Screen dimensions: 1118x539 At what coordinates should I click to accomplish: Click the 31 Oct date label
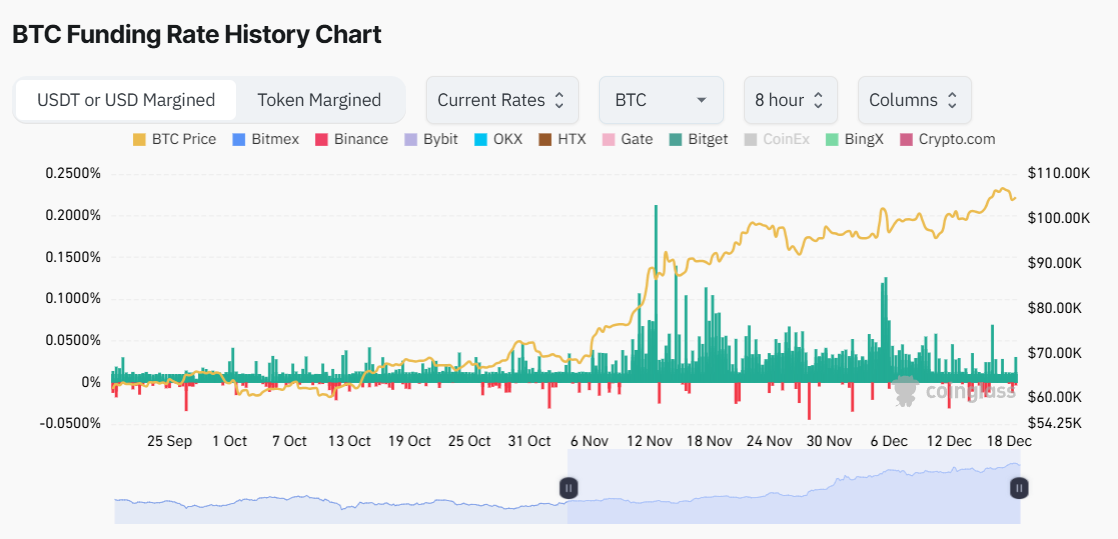coord(529,441)
